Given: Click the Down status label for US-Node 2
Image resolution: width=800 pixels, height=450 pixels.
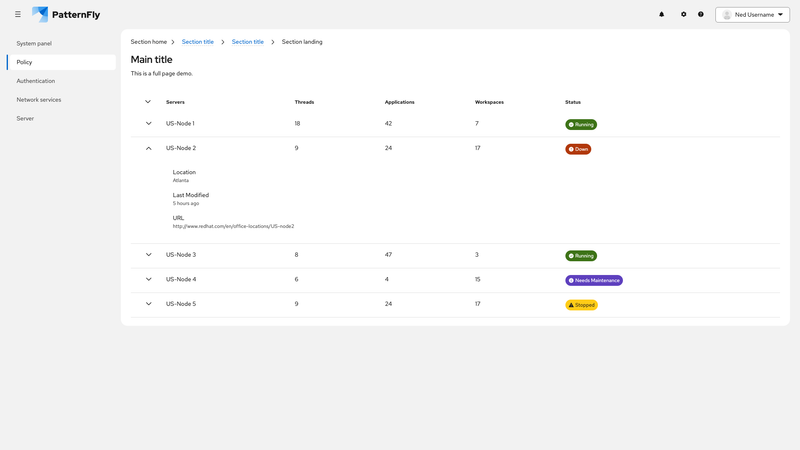Looking at the screenshot, I should [578, 149].
